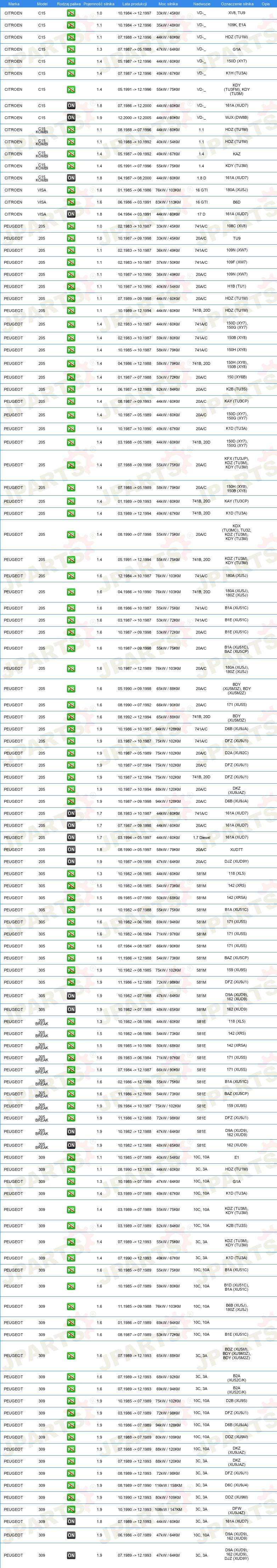Select the 1.7 Diesel body cell
This screenshot has height=1568, width=277.
201,838
